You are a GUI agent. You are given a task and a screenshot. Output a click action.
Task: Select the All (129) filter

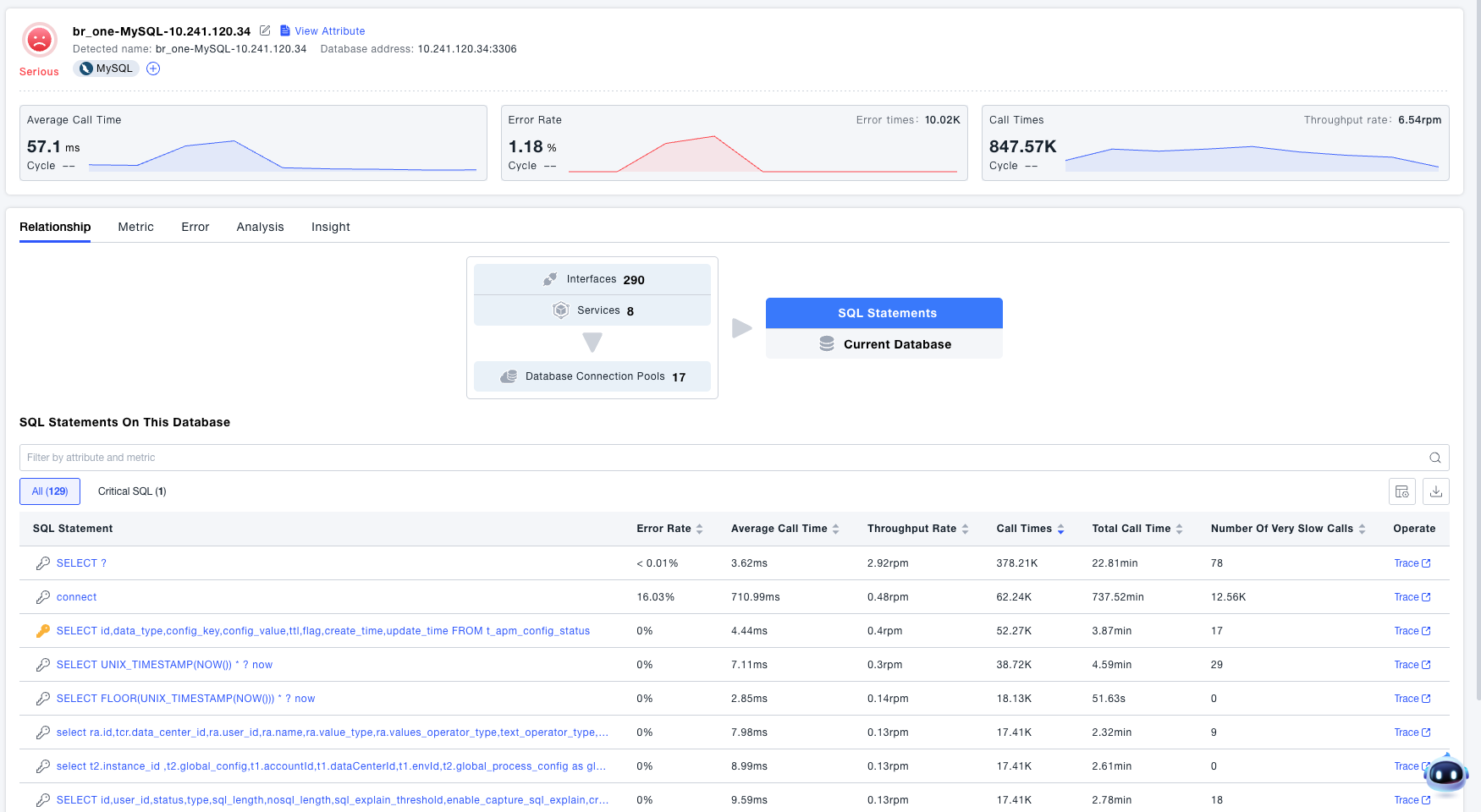50,491
